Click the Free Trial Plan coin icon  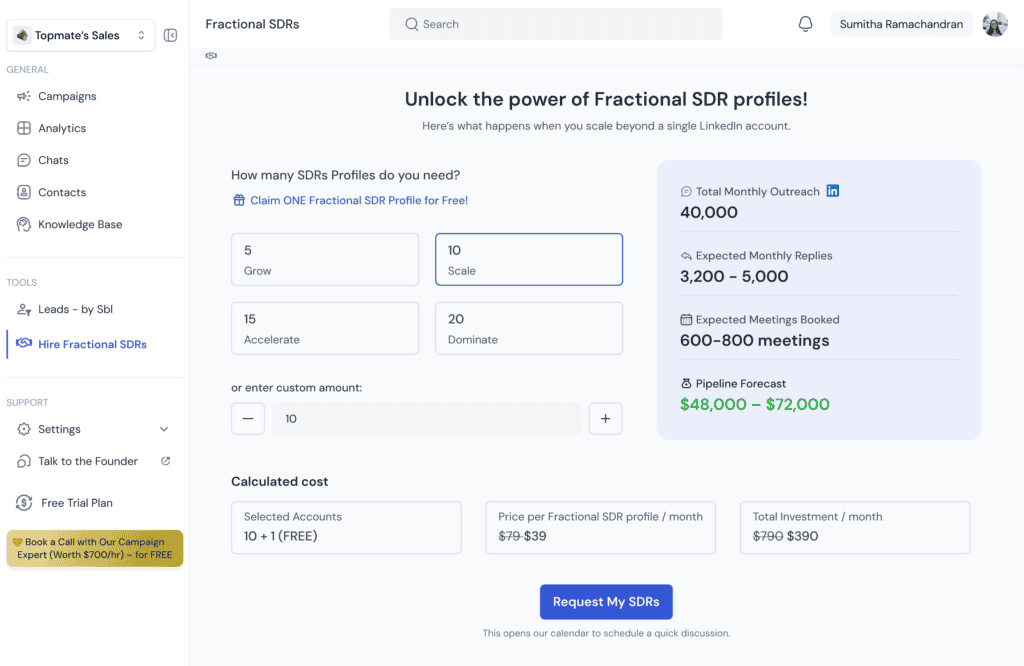[x=24, y=503]
